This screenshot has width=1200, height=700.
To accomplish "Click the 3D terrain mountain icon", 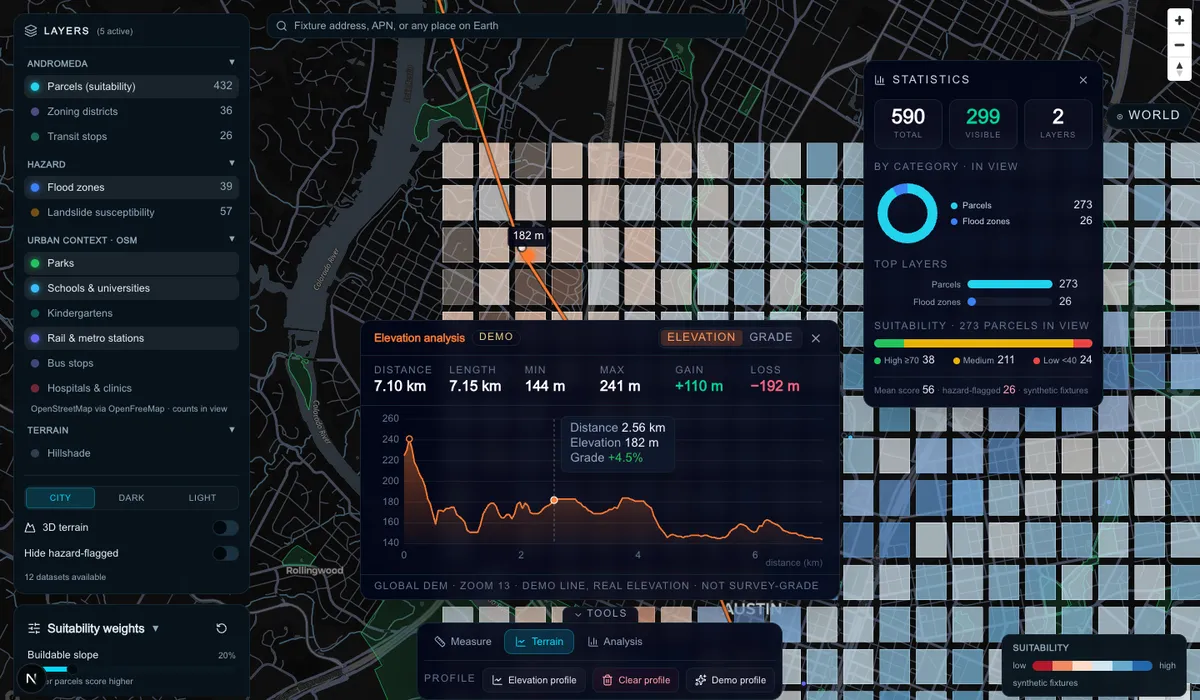I will tap(30, 527).
